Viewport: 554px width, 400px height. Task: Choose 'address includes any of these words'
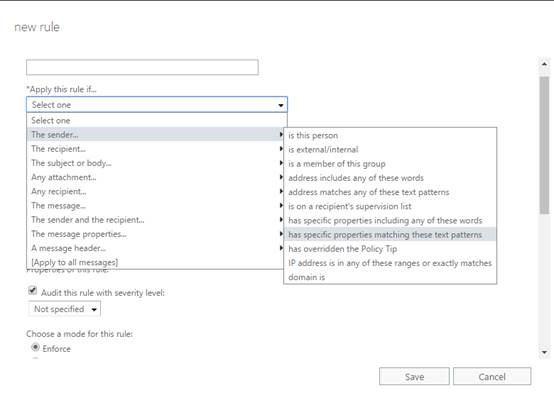(x=390, y=178)
